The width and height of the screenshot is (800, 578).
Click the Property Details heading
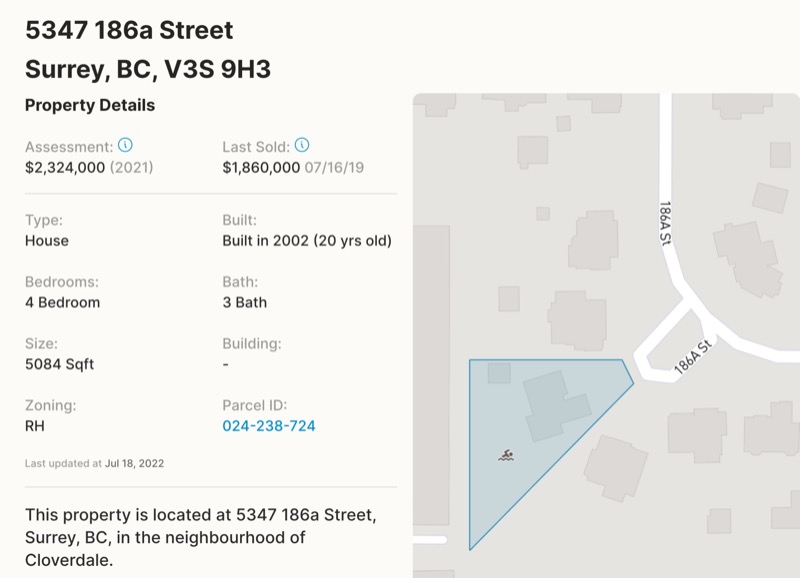90,105
